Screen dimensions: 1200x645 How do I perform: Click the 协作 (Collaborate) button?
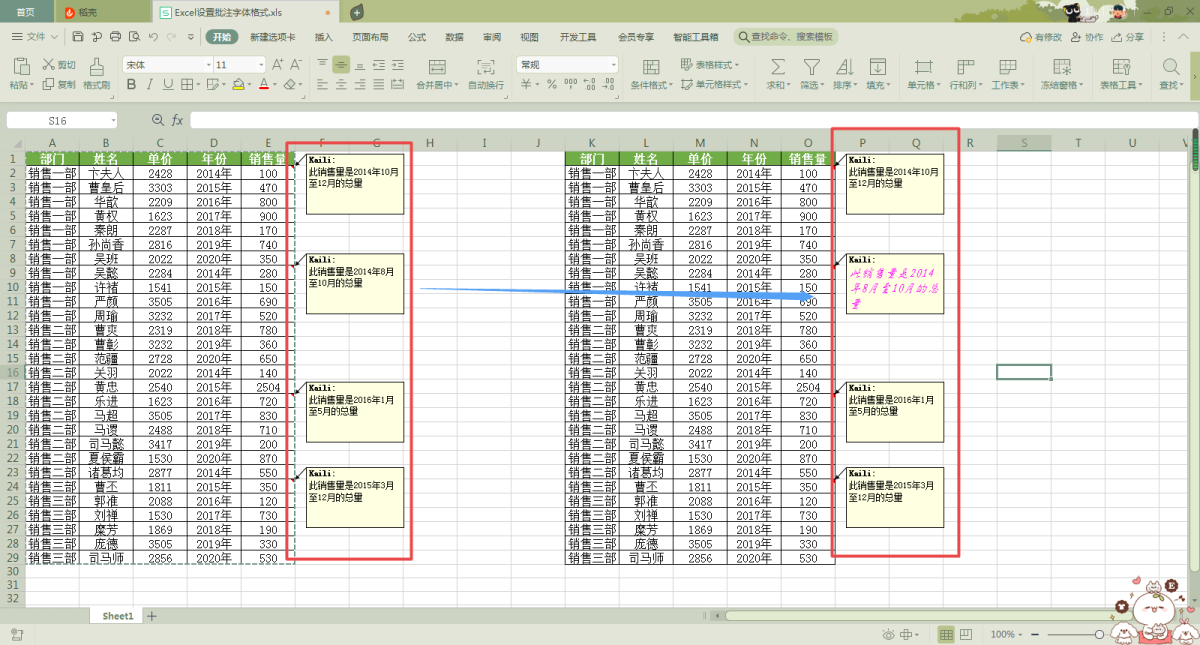[1087, 37]
